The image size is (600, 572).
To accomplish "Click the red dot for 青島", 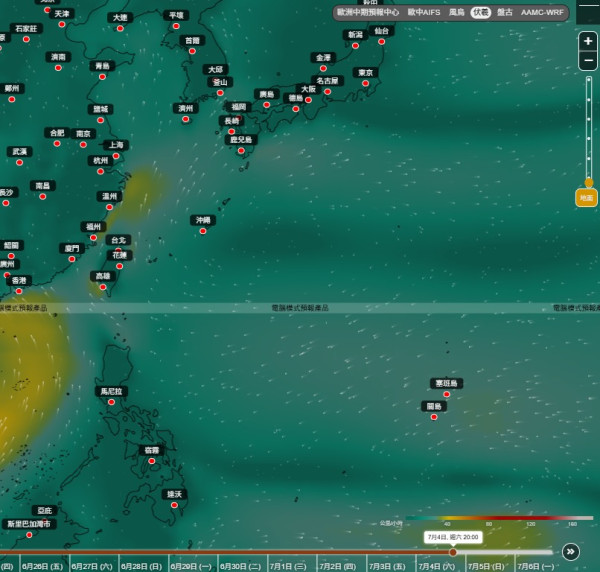I will point(102,77).
